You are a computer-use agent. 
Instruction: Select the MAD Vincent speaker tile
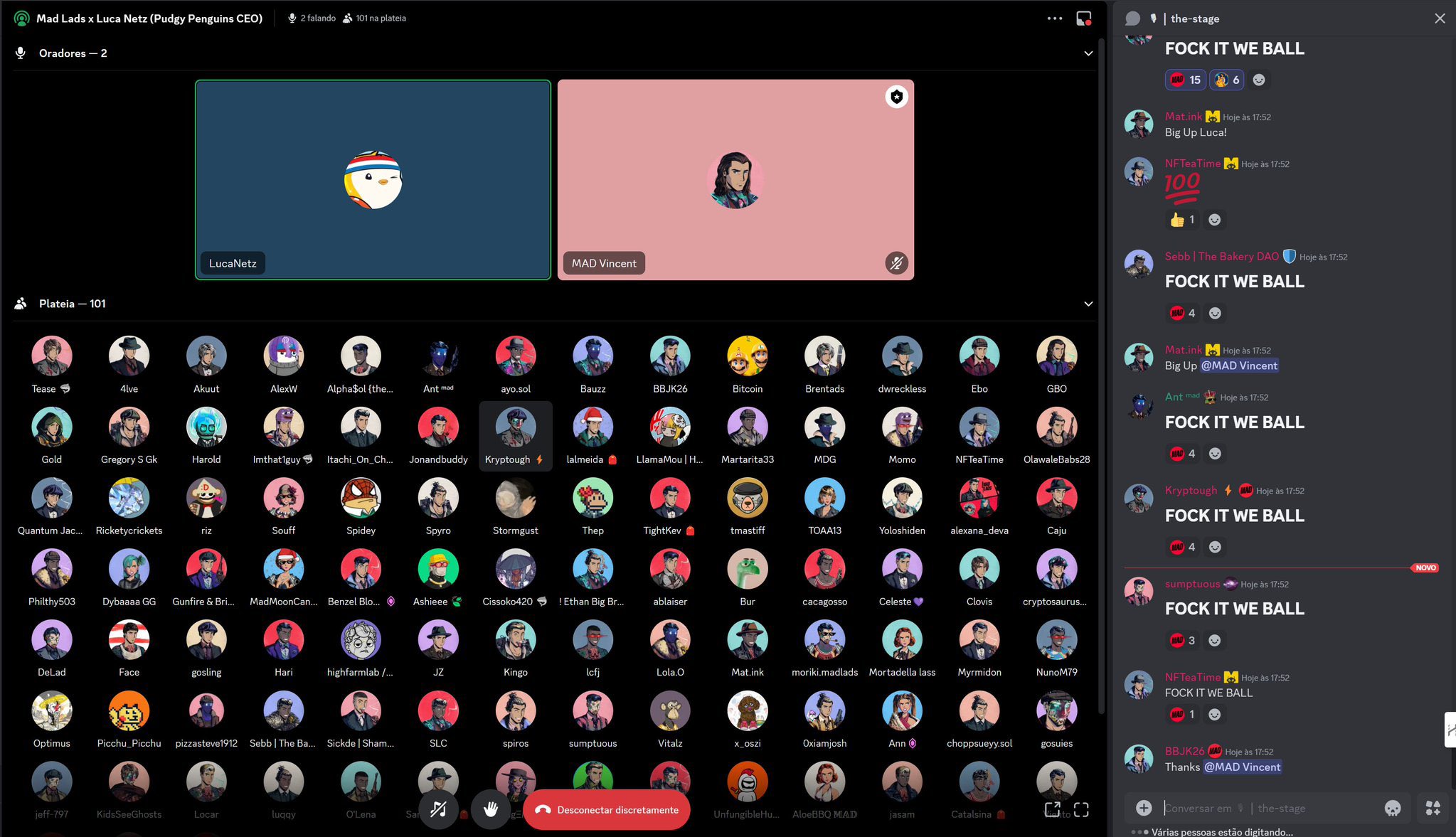pos(735,179)
